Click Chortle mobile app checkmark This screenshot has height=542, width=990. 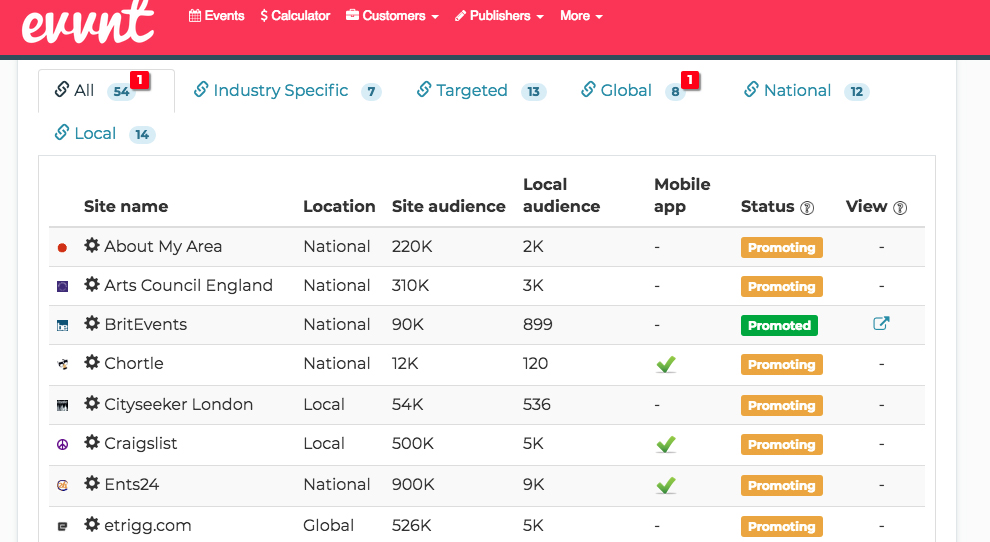(x=666, y=364)
